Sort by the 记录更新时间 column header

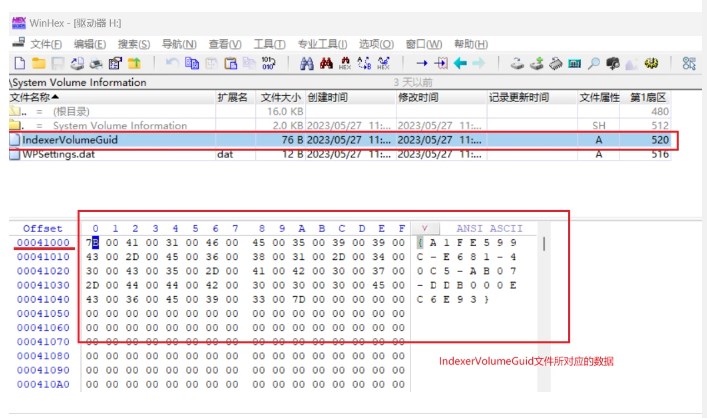click(533, 97)
